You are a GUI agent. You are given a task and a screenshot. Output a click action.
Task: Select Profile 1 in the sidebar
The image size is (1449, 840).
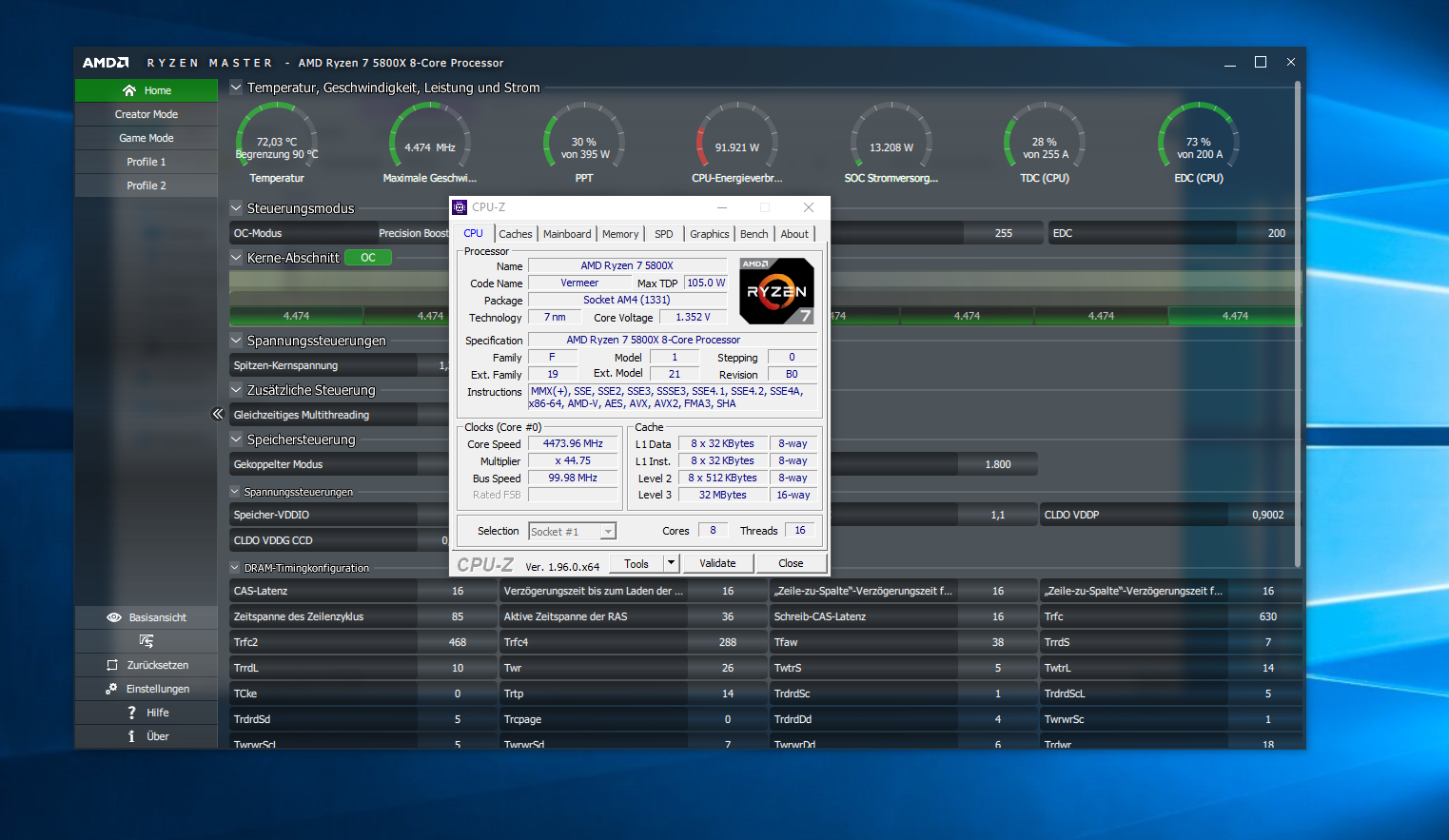[147, 162]
